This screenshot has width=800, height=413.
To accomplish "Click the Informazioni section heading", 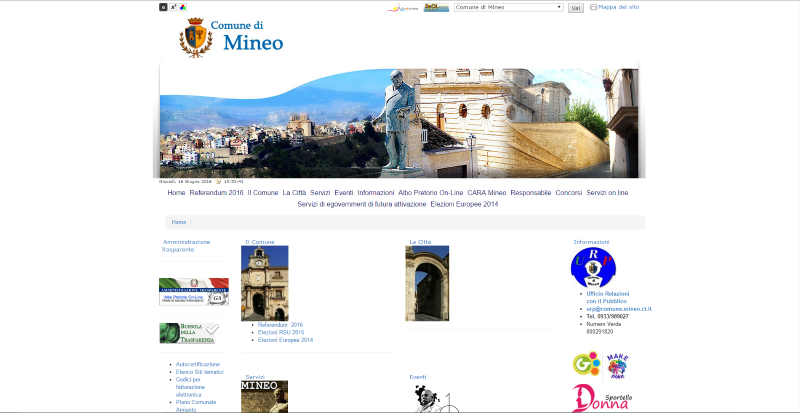I will (591, 242).
